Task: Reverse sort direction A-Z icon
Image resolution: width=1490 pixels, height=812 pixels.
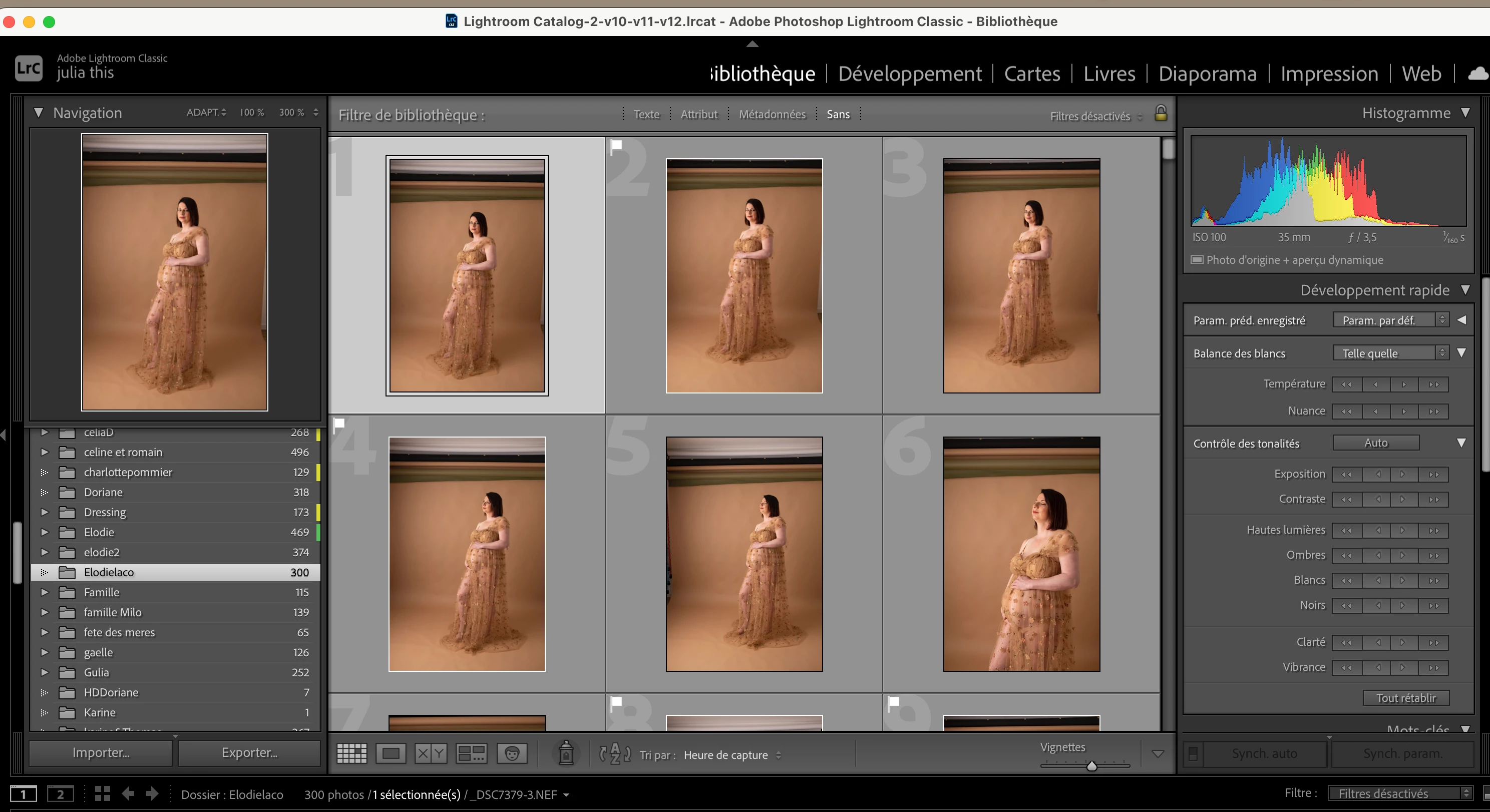Action: coord(615,753)
